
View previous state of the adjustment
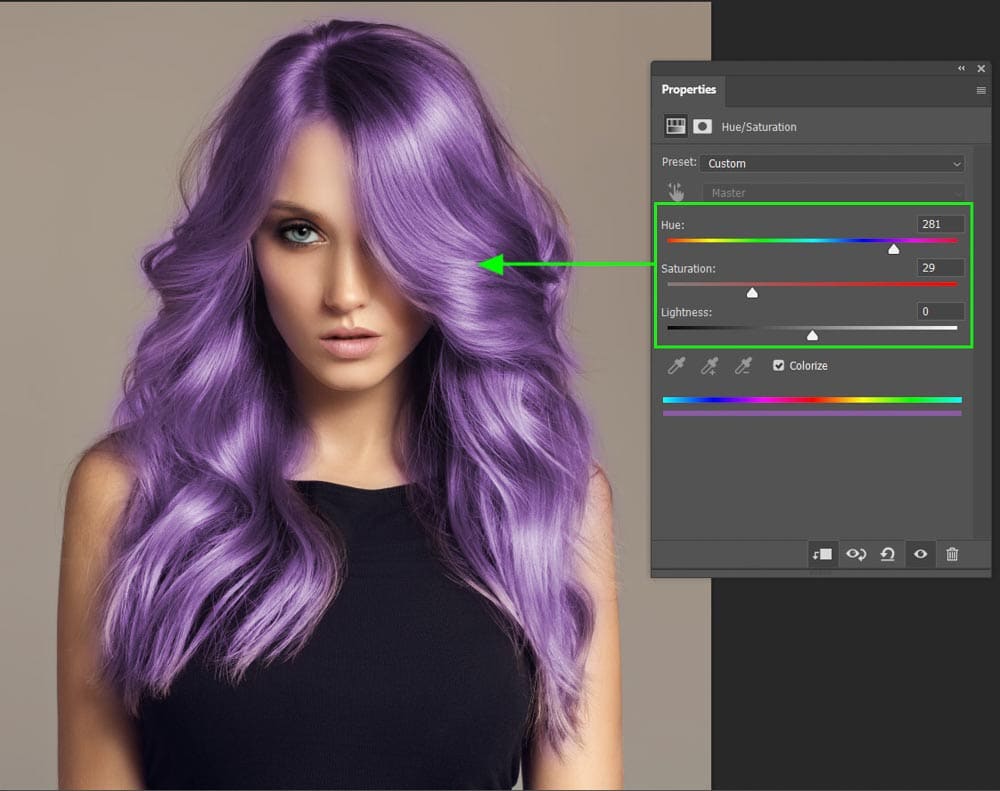856,554
